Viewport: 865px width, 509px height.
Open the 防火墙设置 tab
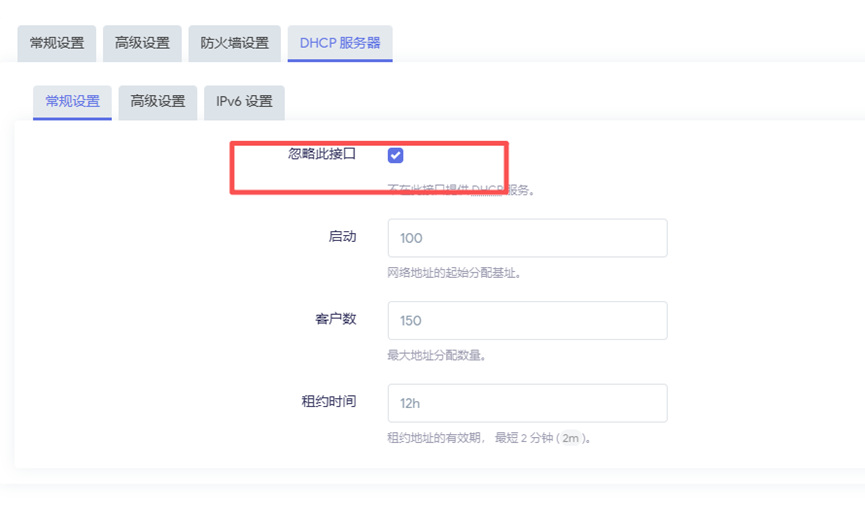234,44
